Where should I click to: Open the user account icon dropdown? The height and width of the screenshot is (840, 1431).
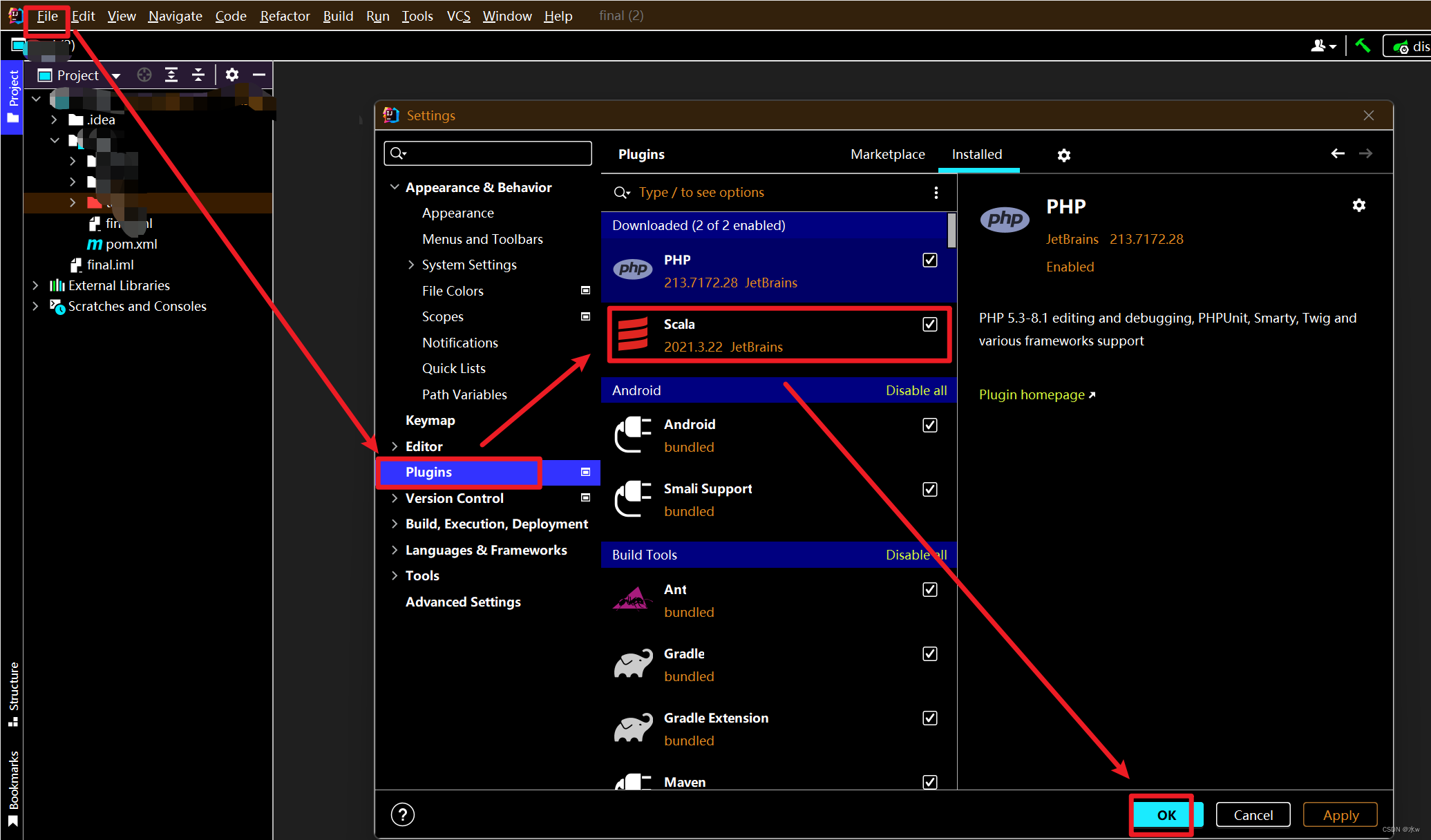[1323, 46]
